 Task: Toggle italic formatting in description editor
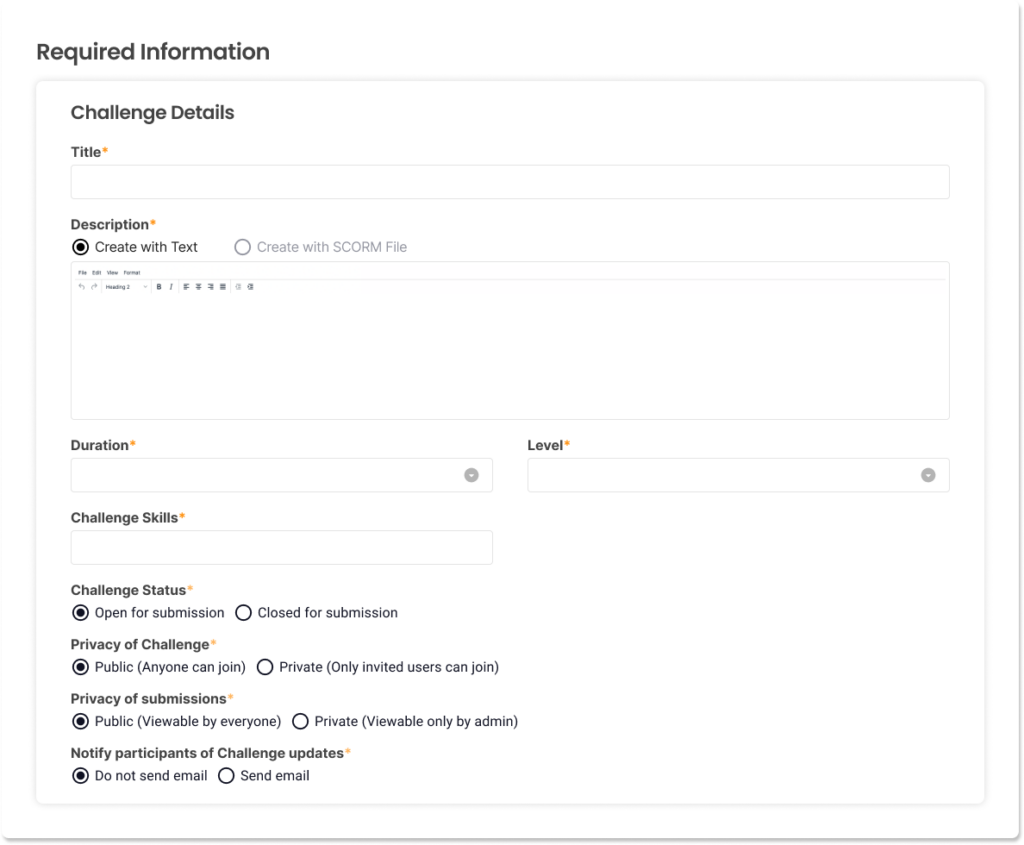[171, 287]
